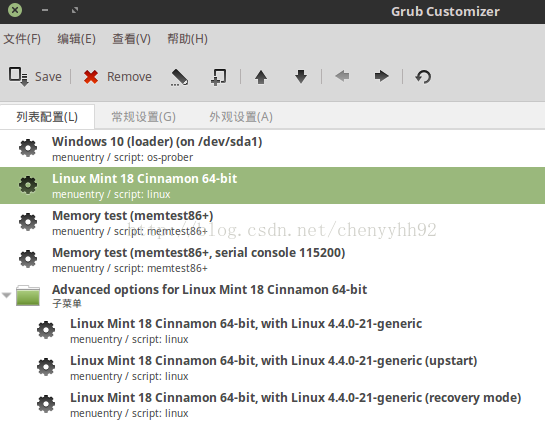Image resolution: width=545 pixels, height=438 pixels.
Task: Select memtest86+, serial console 115200 entry
Action: (x=272, y=259)
